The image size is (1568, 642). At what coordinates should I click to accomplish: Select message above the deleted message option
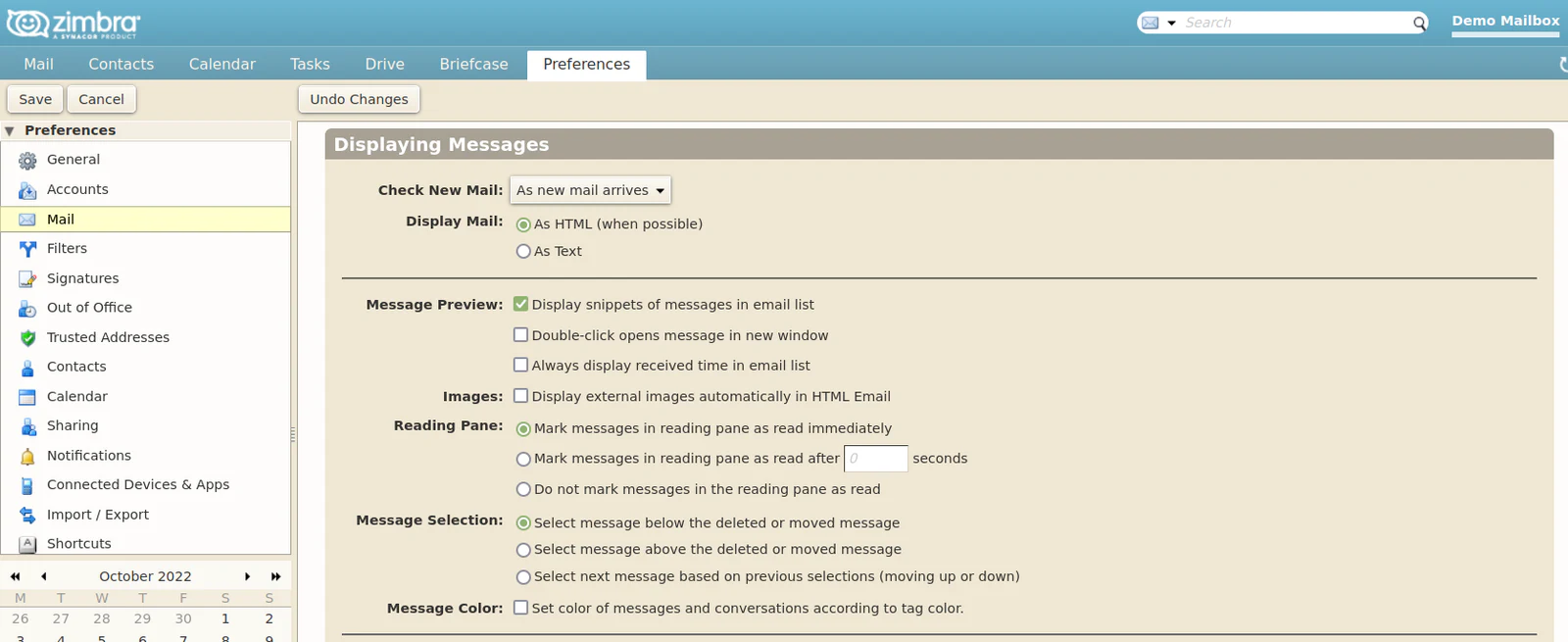point(523,550)
